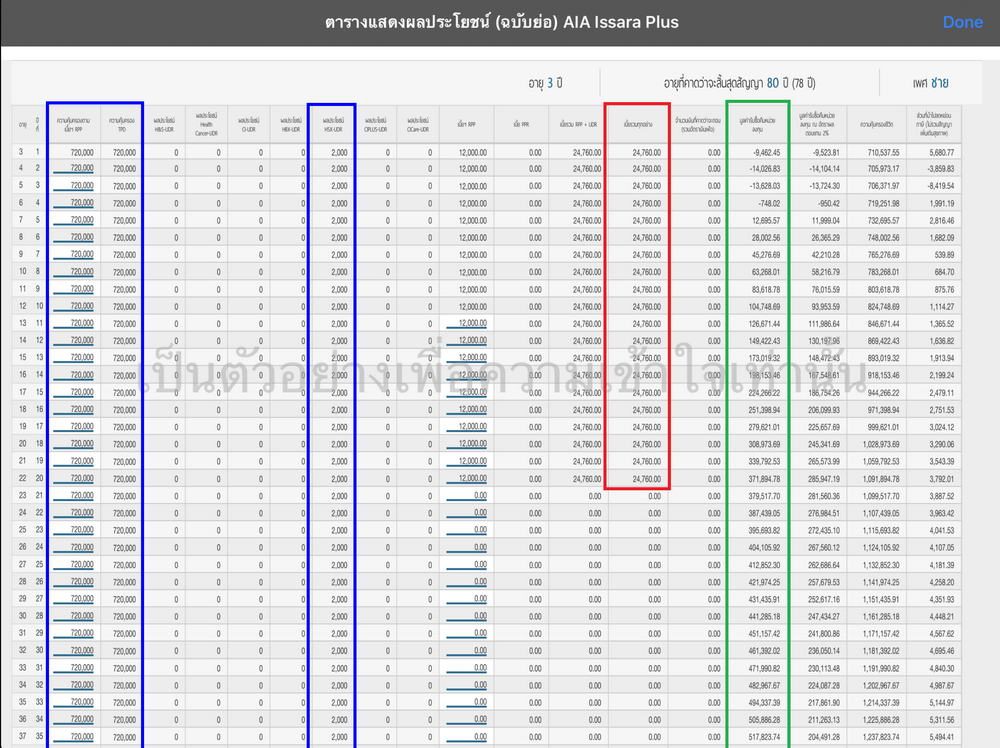Select the cell showing 279,621.01
The width and height of the screenshot is (1000, 748).
(x=765, y=427)
